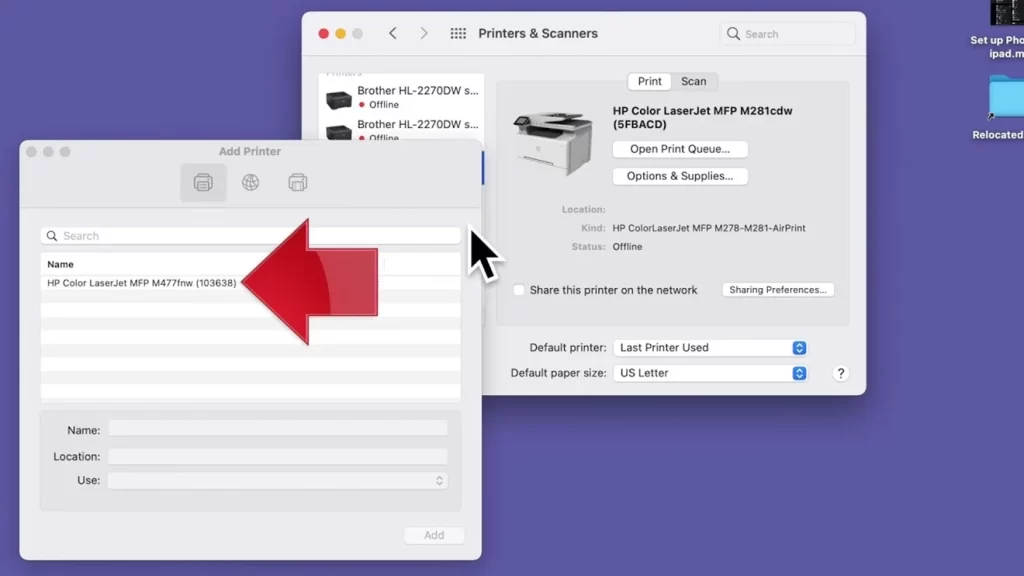The width and height of the screenshot is (1024, 576).
Task: Select the IP printer globe icon
Action: [250, 182]
